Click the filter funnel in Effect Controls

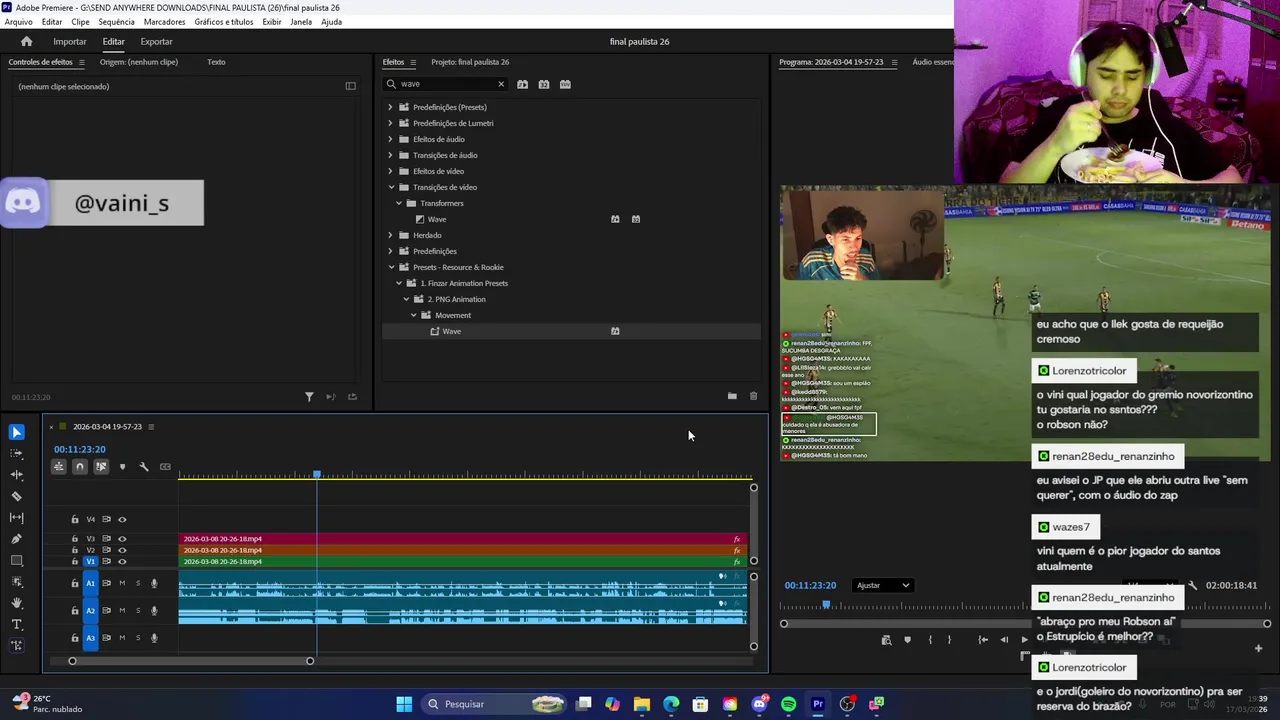click(x=309, y=397)
